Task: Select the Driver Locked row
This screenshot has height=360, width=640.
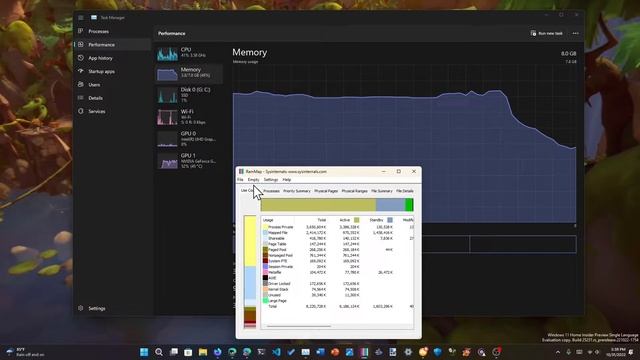Action: pos(338,284)
